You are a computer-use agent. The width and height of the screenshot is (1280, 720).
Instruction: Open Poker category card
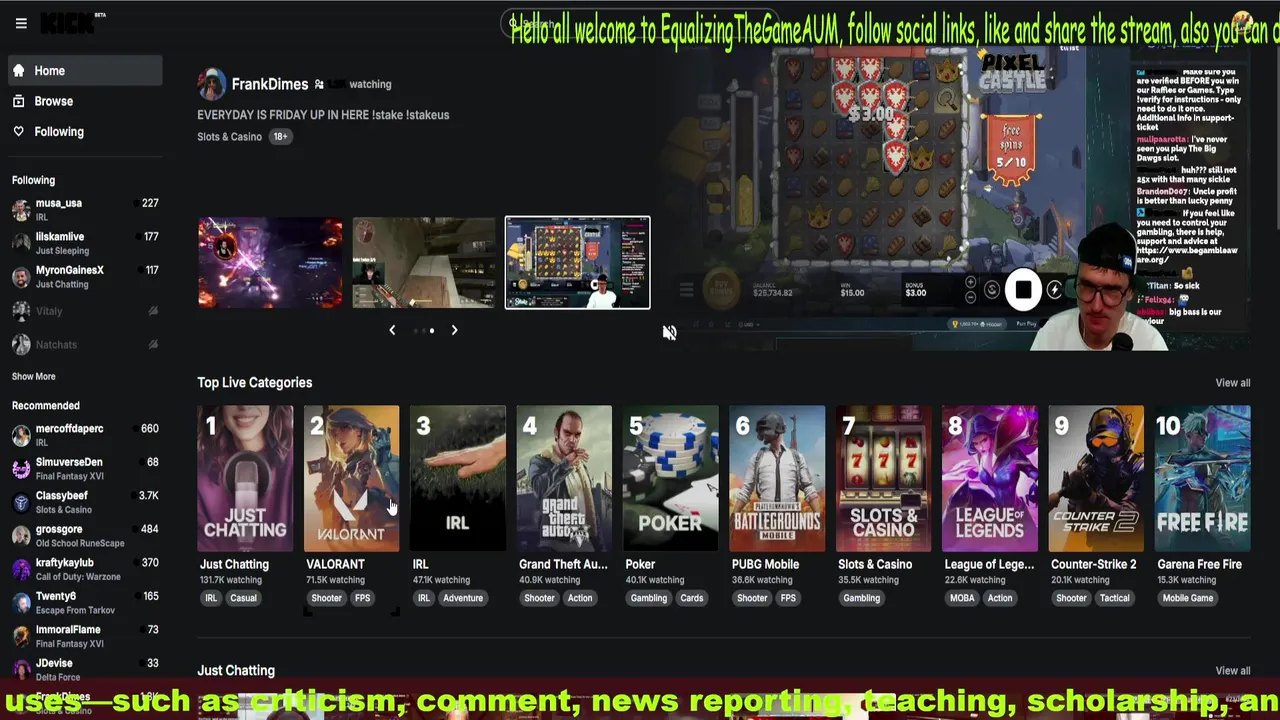671,478
